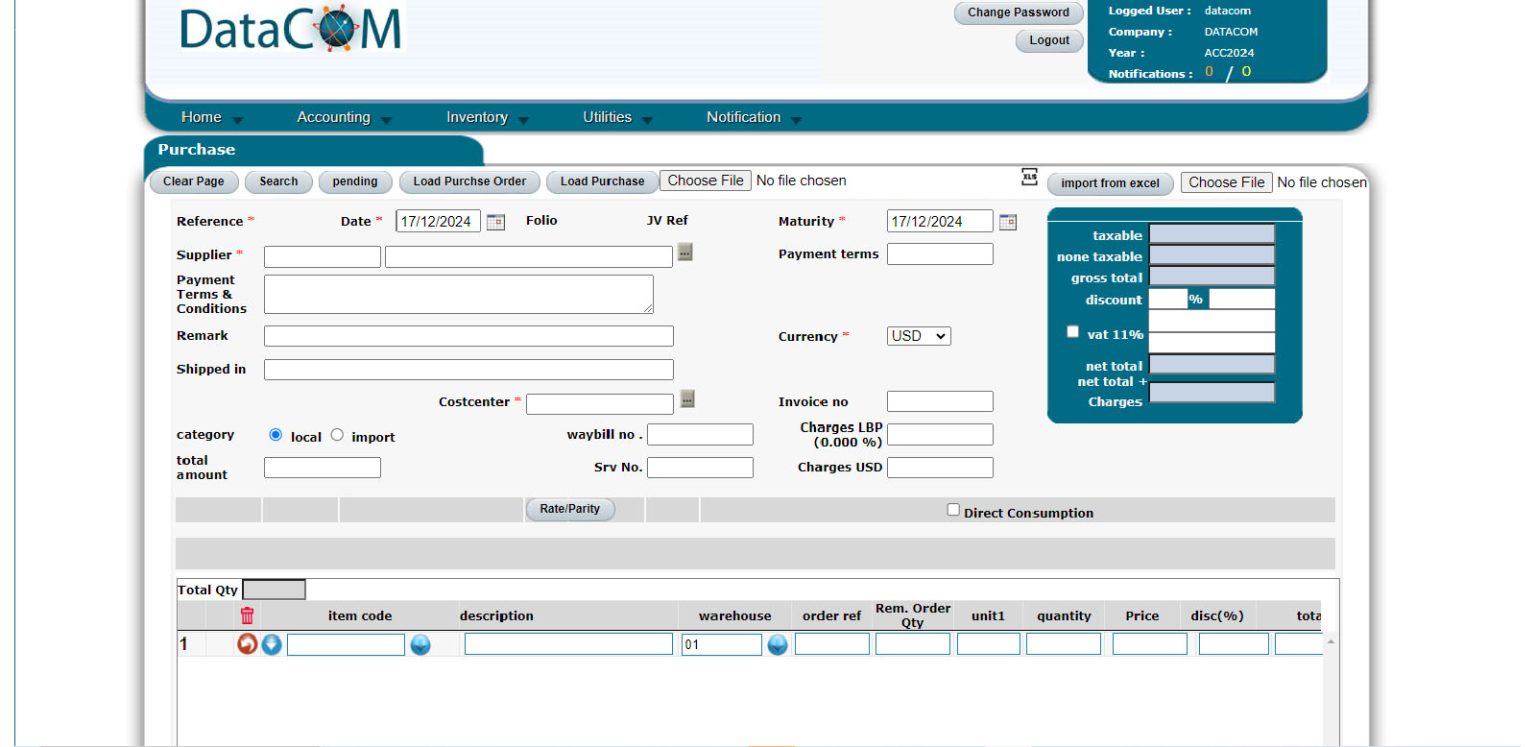The width and height of the screenshot is (1536, 747).
Task: Select the import category radio button
Action: [336, 434]
